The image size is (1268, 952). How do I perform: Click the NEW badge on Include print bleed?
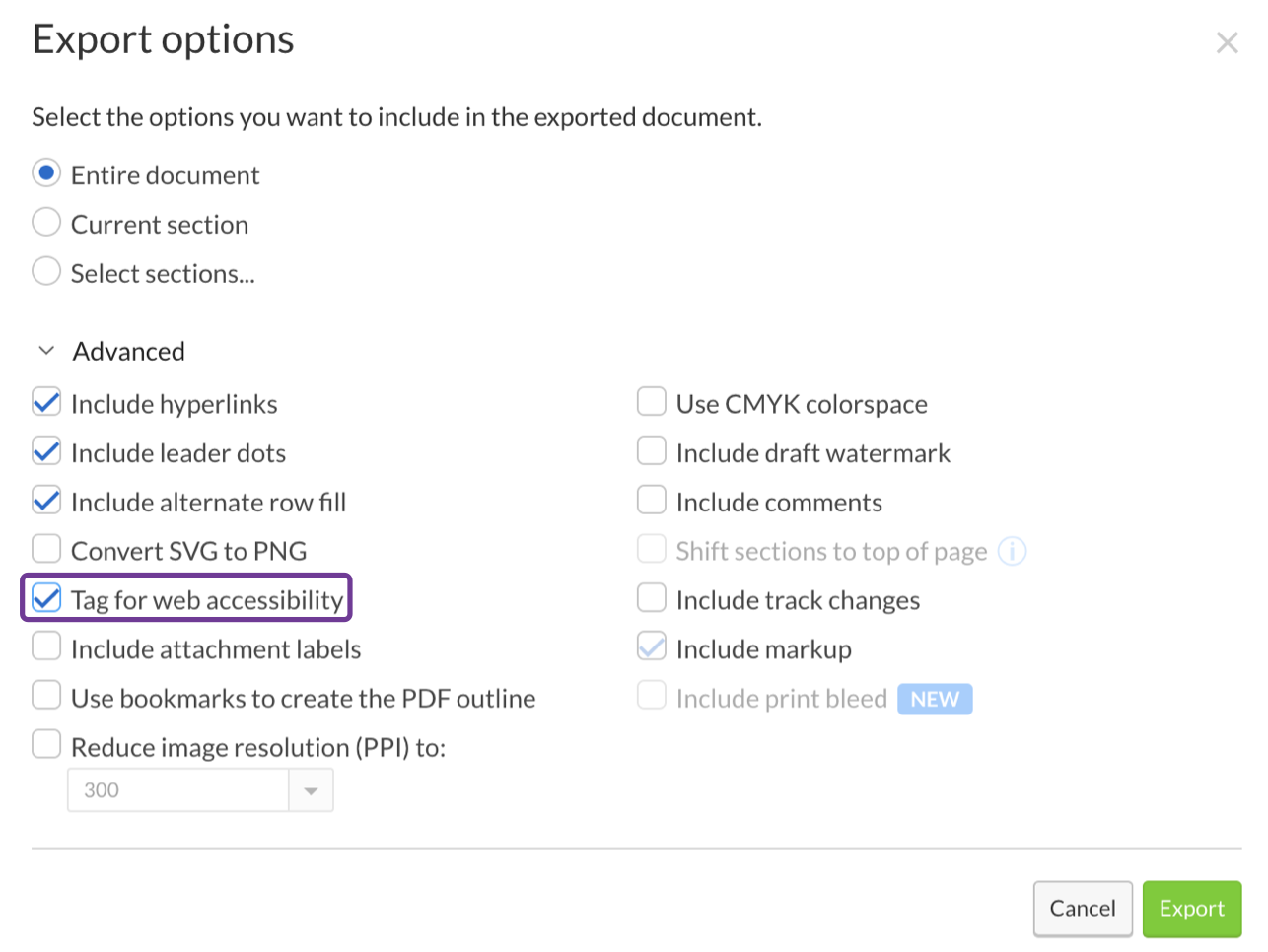pyautogui.click(x=934, y=700)
